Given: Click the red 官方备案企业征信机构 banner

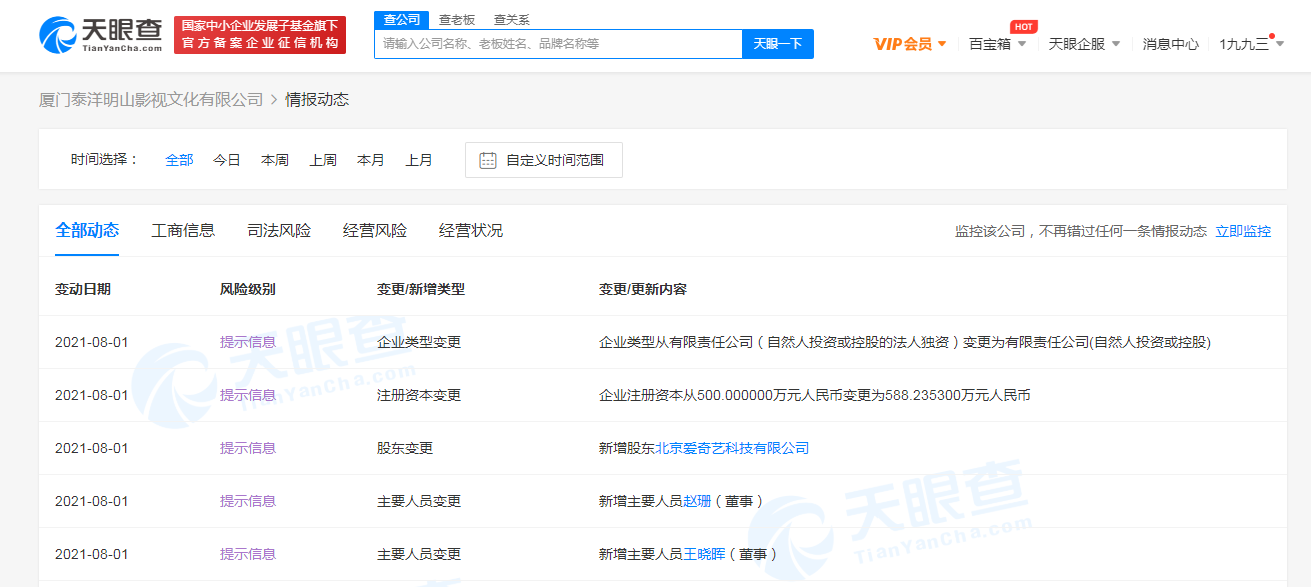Looking at the screenshot, I should (260, 35).
